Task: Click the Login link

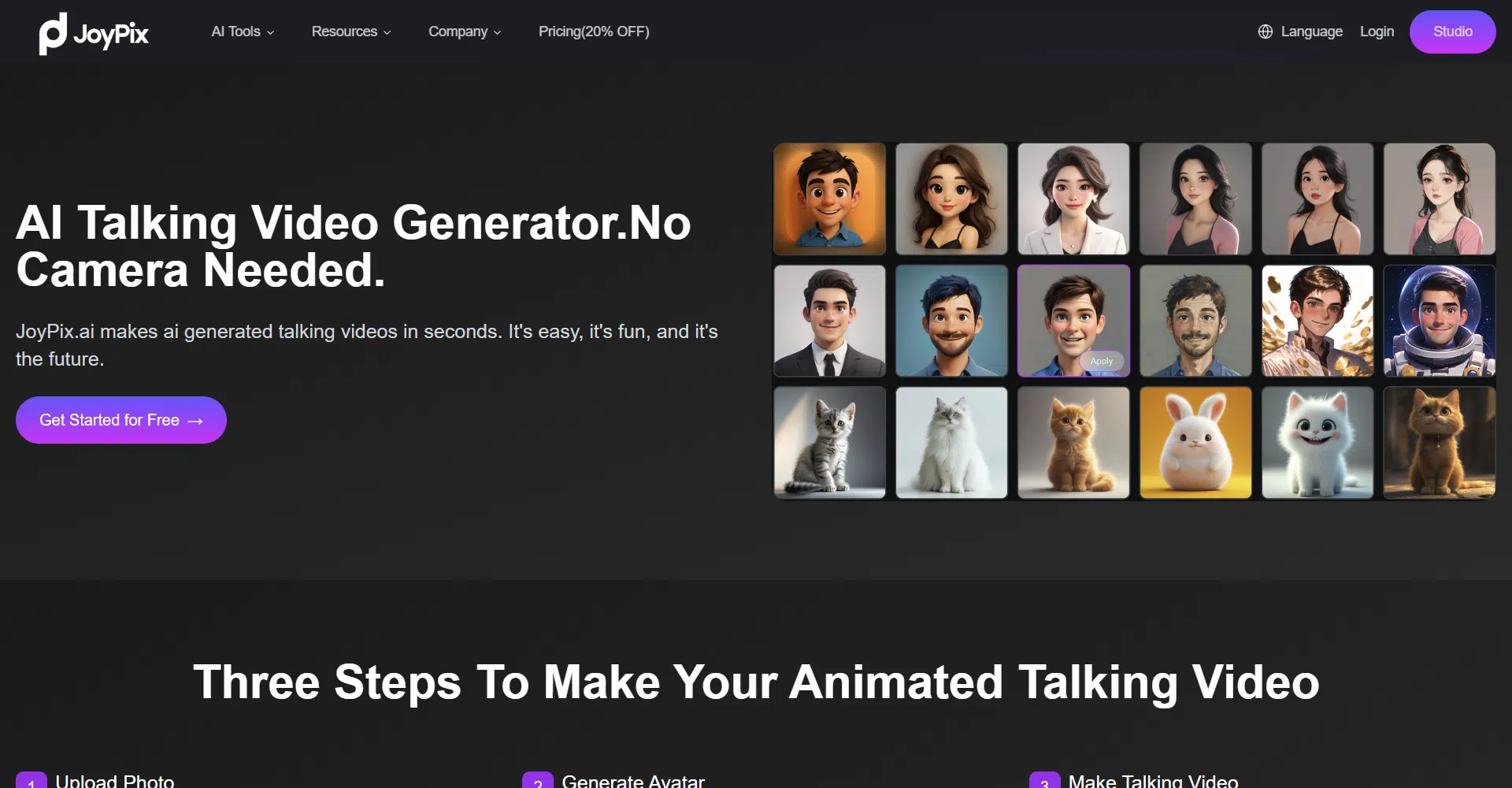Action: (x=1377, y=32)
